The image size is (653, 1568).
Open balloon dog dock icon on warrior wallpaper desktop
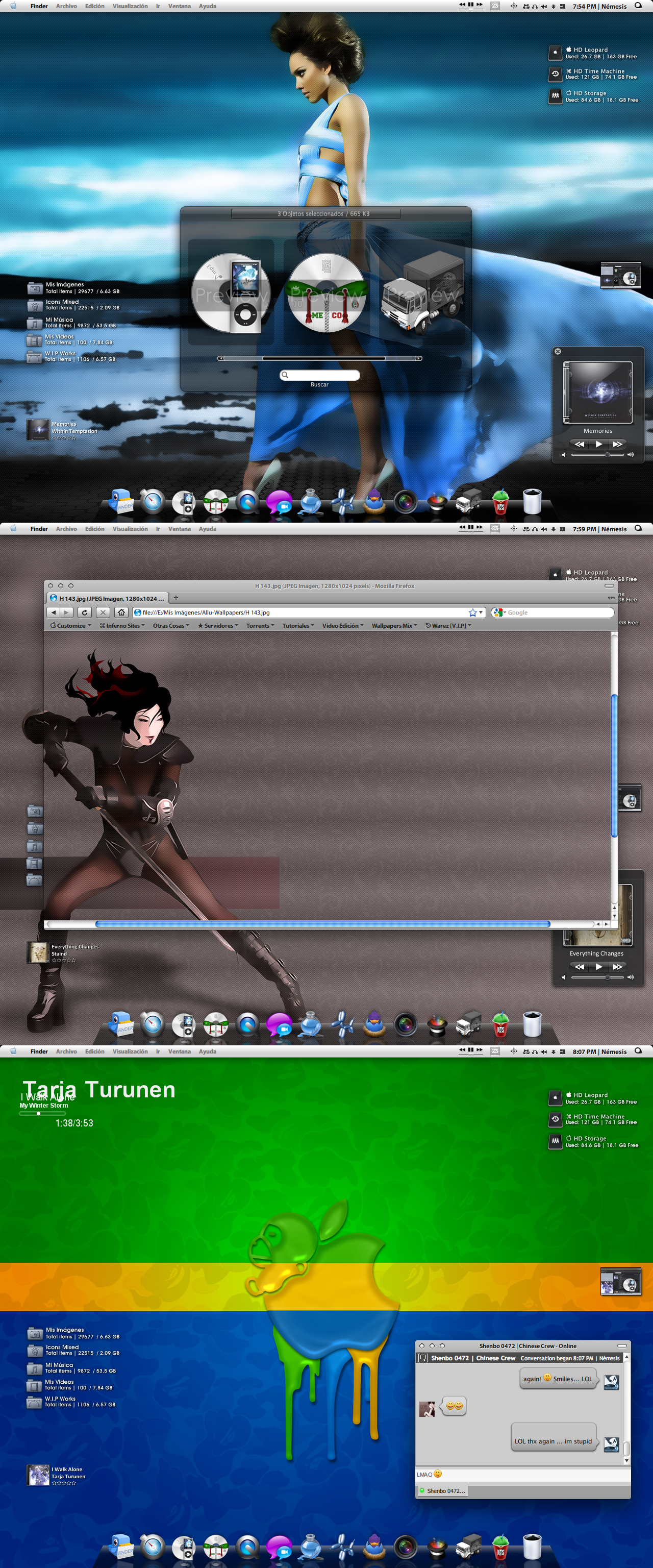coord(343,1024)
